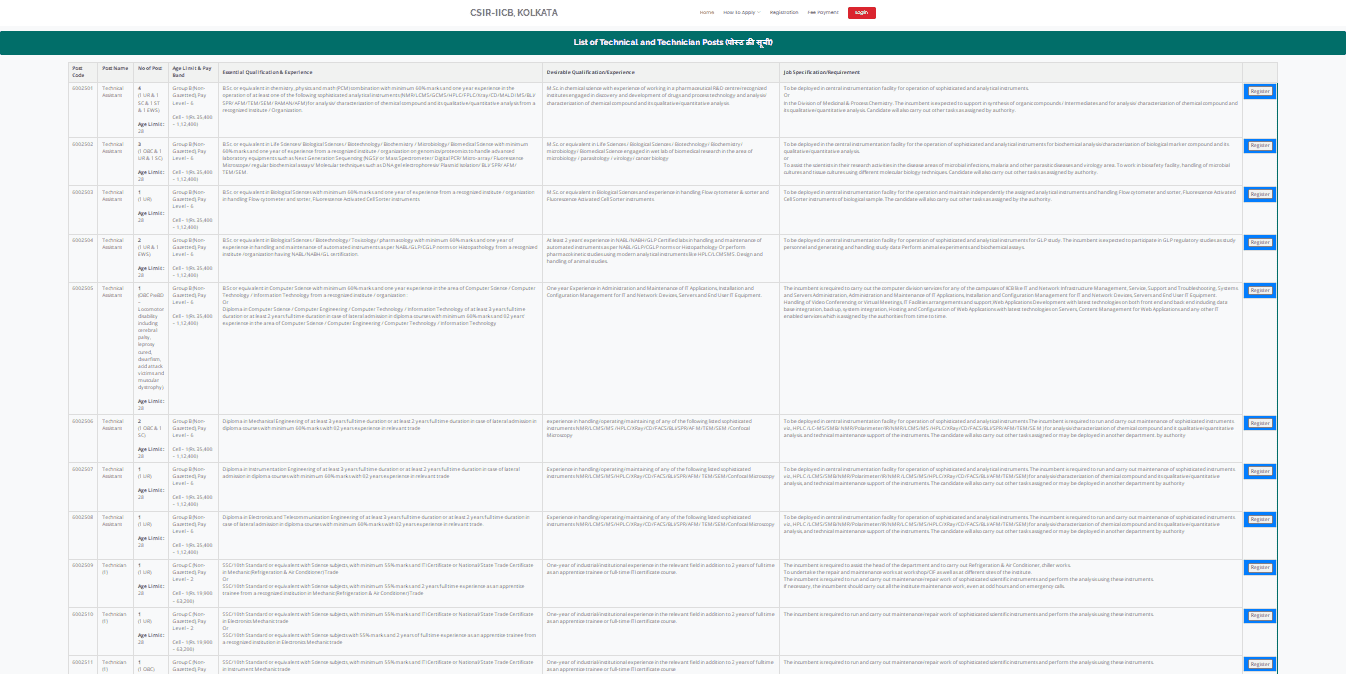Register for Instrument Mechanic Technician post 2511
Image resolution: width=1346 pixels, height=674 pixels.
pyautogui.click(x=1259, y=664)
